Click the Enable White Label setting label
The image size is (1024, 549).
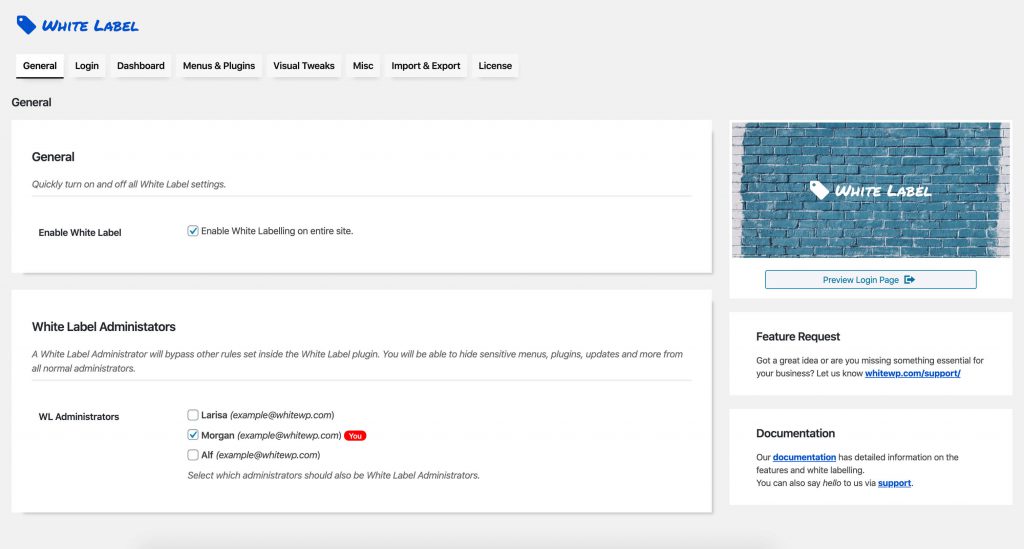point(80,232)
